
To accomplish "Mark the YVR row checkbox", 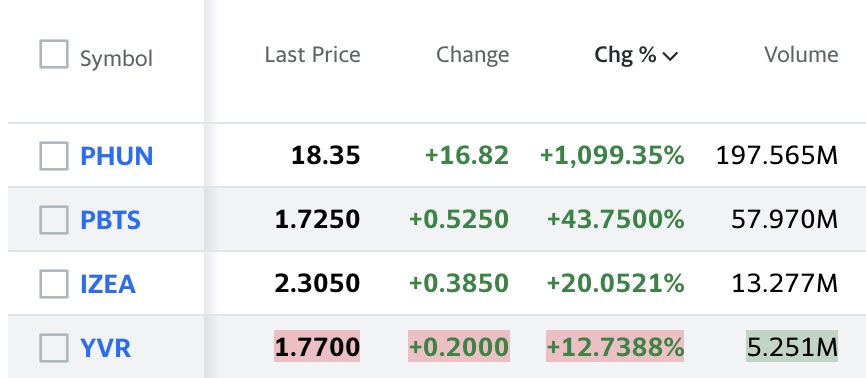I will pos(54,348).
